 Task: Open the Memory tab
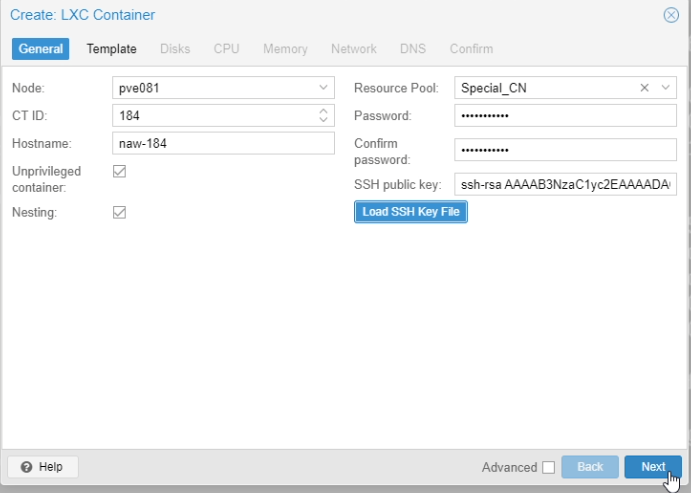(x=285, y=49)
